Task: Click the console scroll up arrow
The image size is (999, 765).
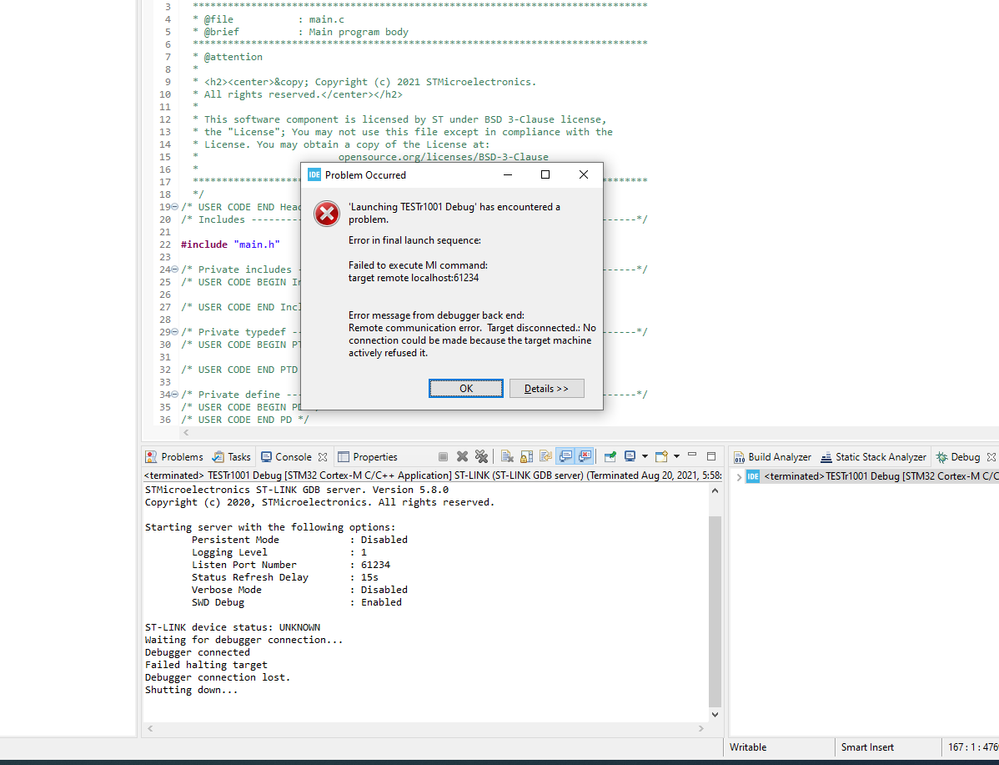Action: (x=715, y=491)
